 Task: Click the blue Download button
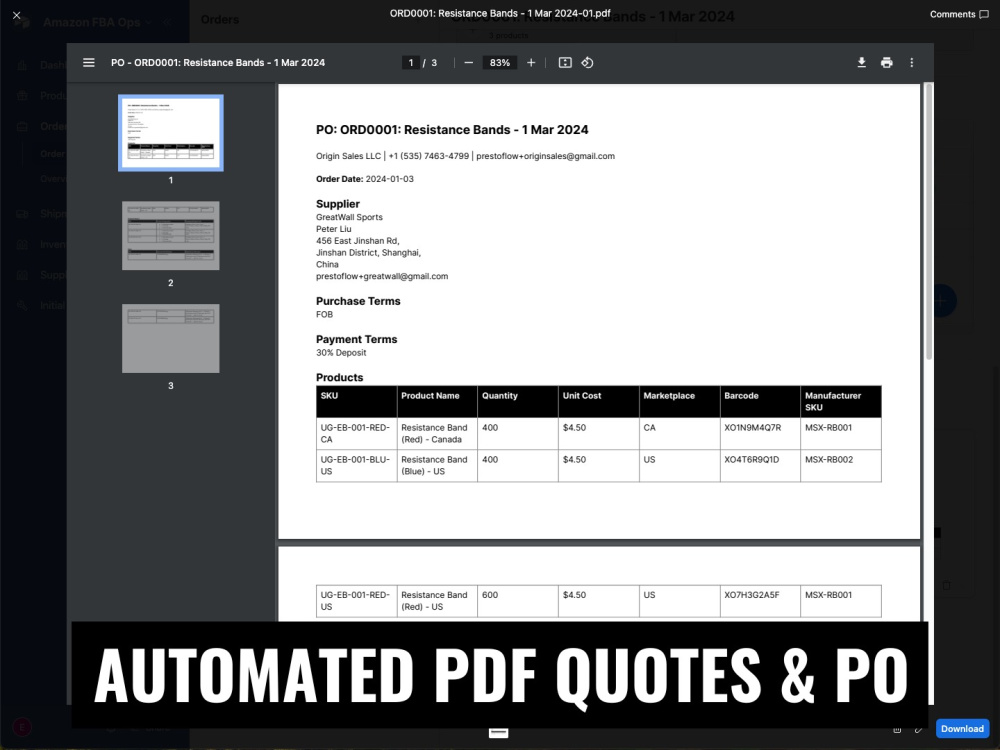[962, 728]
